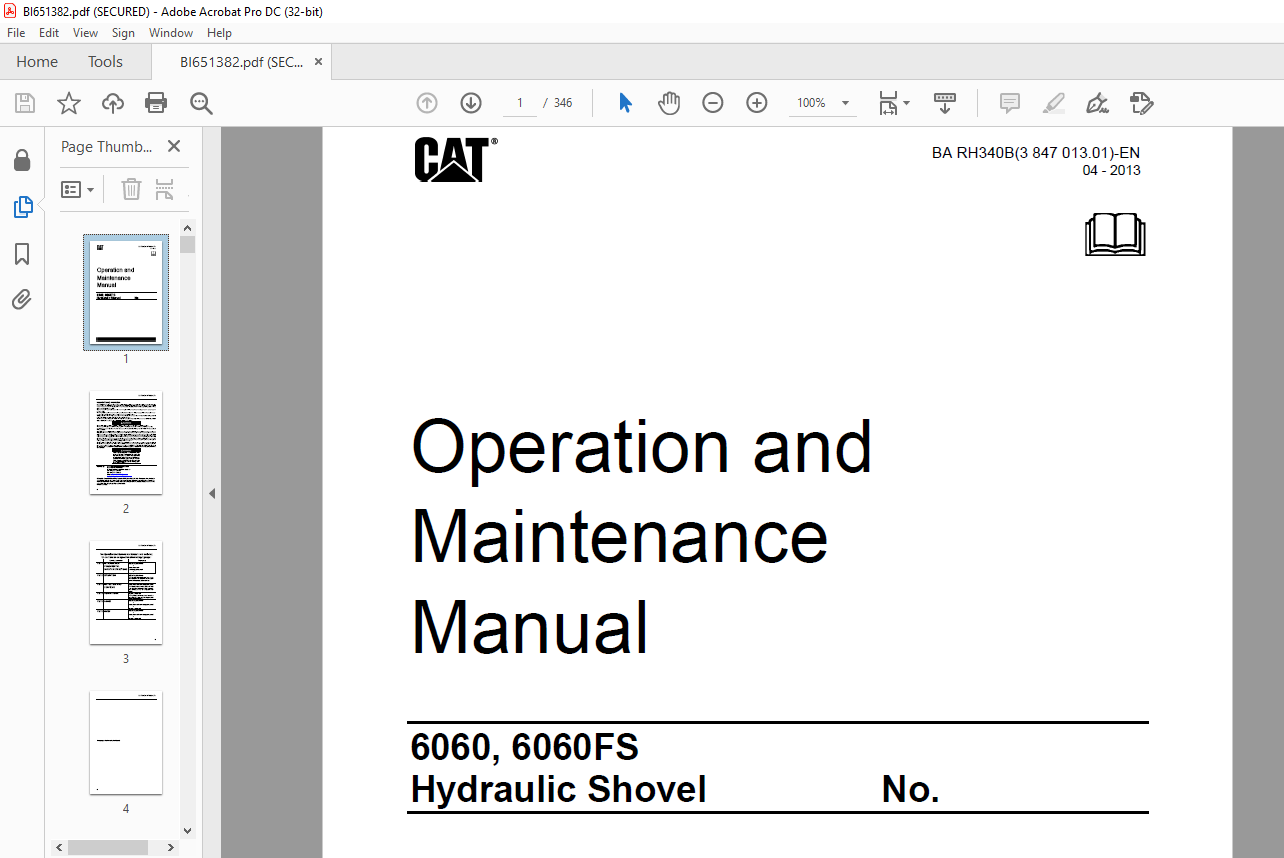Image resolution: width=1284 pixels, height=858 pixels.
Task: Go to previous page arrow
Action: [x=427, y=103]
